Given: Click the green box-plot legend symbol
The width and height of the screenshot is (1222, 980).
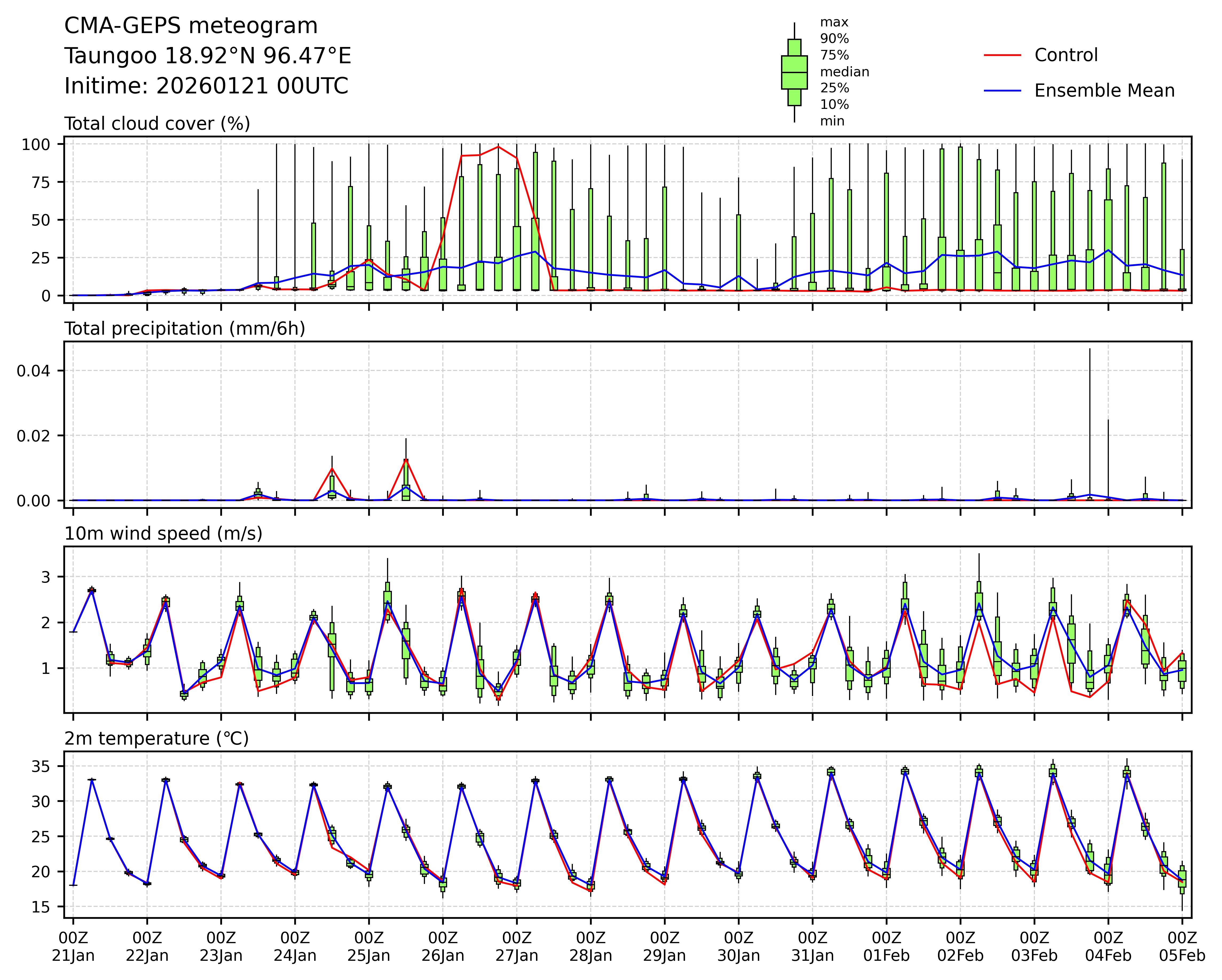Looking at the screenshot, I should click(x=794, y=73).
